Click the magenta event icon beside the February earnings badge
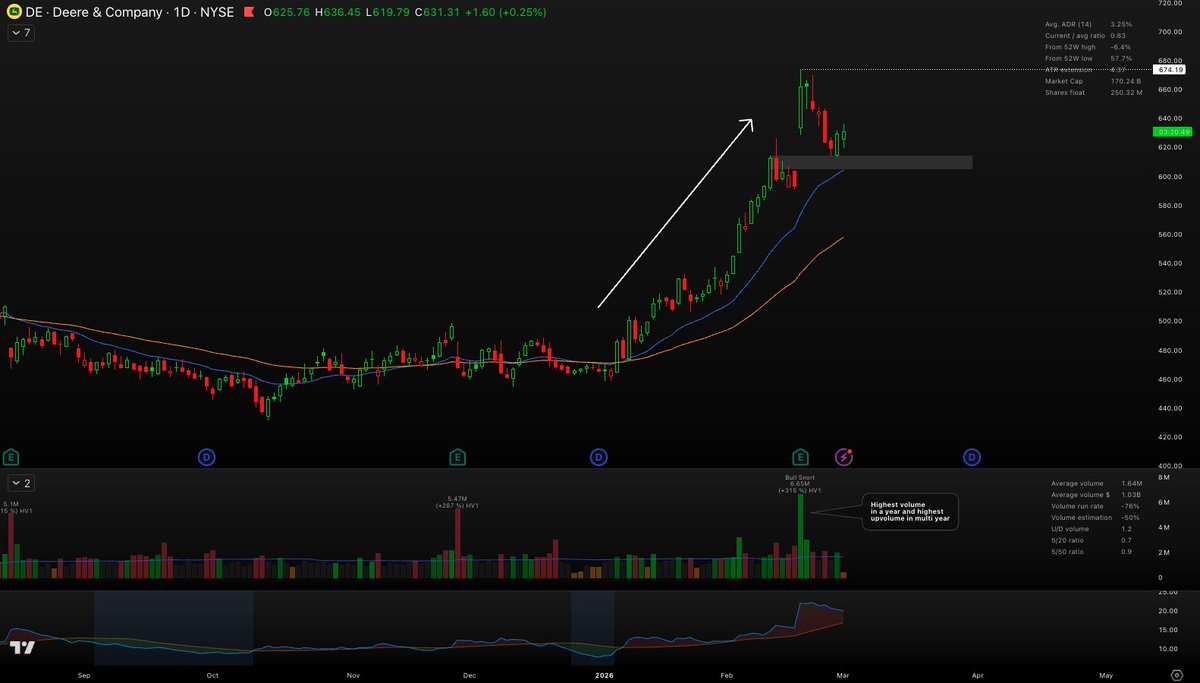Image resolution: width=1200 pixels, height=683 pixels. coord(843,456)
